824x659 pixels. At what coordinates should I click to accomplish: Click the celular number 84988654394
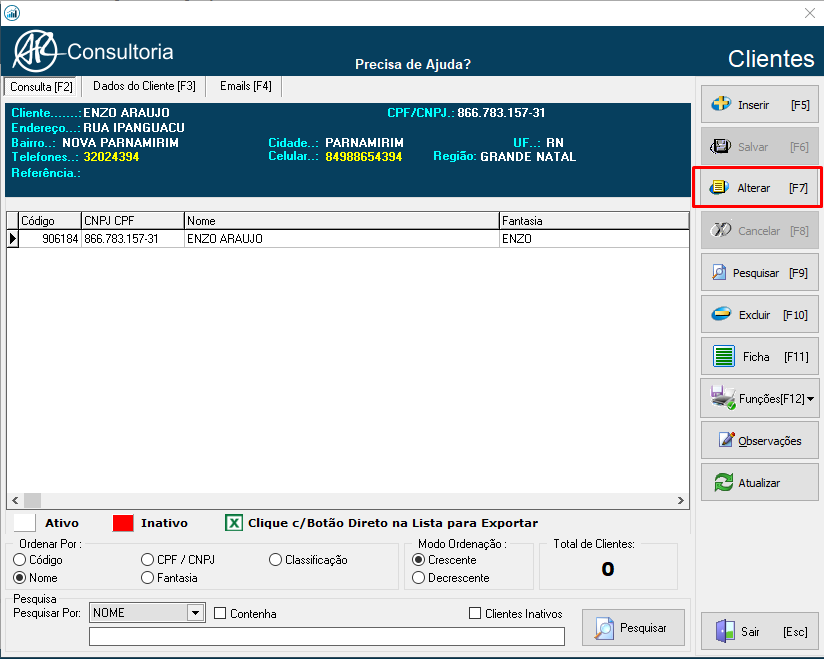pyautogui.click(x=364, y=157)
